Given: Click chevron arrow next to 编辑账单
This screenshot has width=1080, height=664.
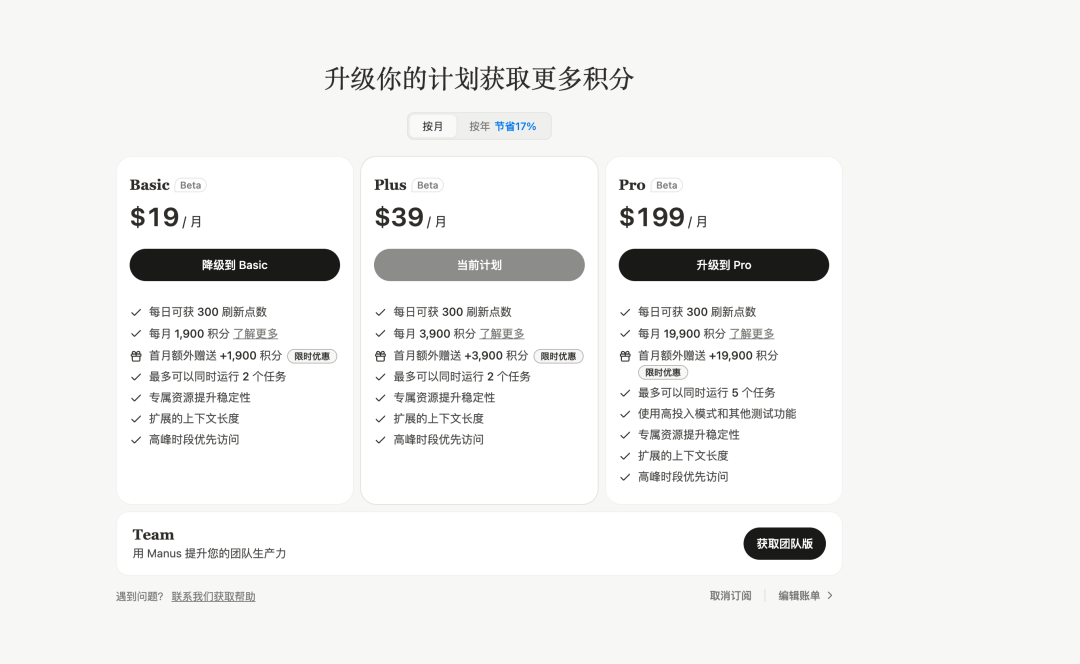Looking at the screenshot, I should (x=830, y=596).
